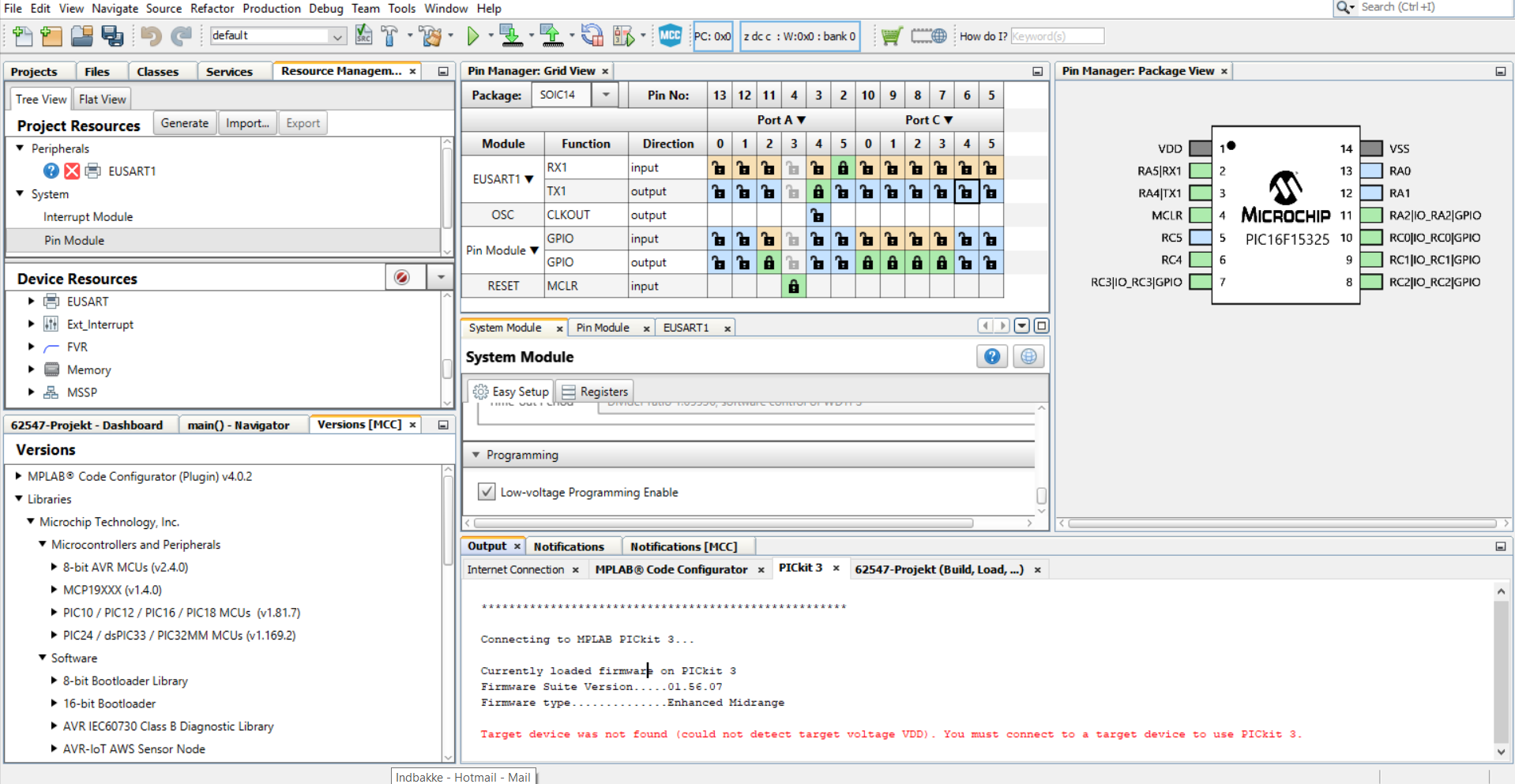Collapse Port A column group arrow

coord(801,120)
